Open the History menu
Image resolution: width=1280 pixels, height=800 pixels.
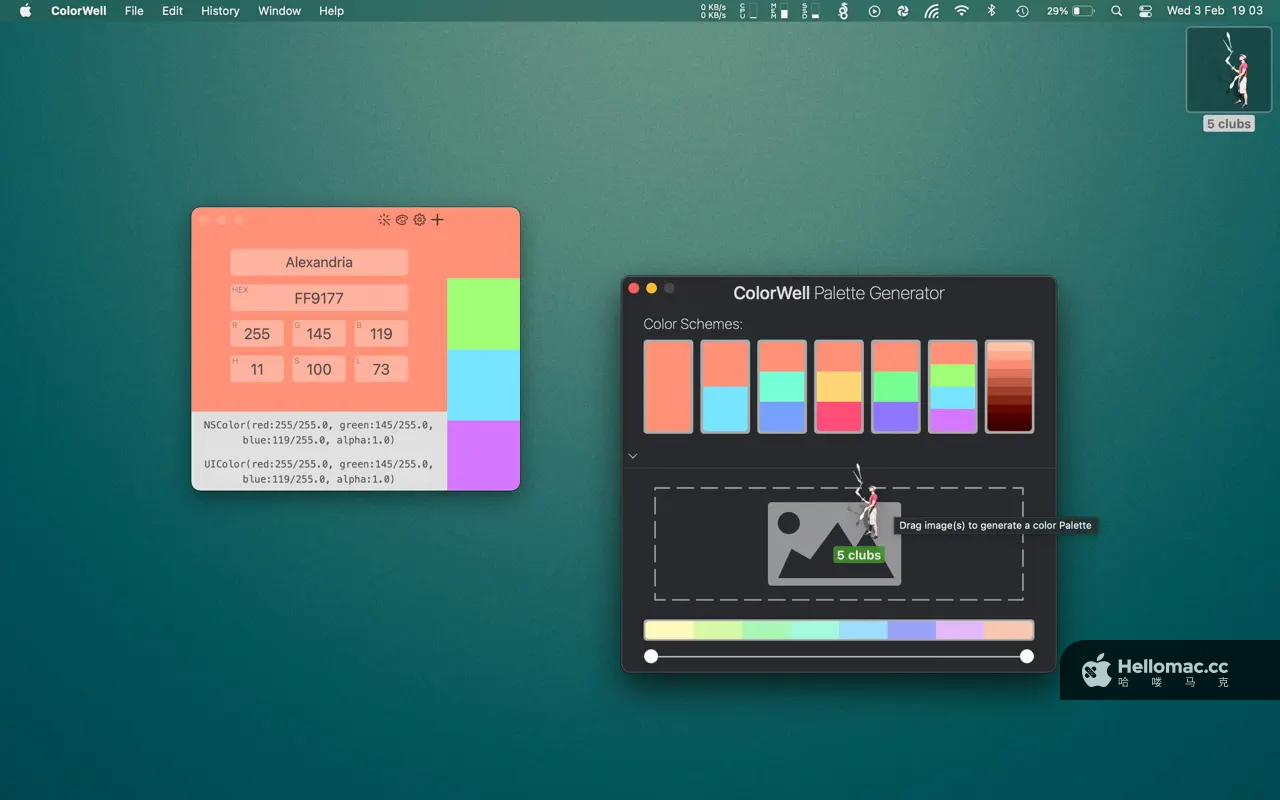[220, 11]
